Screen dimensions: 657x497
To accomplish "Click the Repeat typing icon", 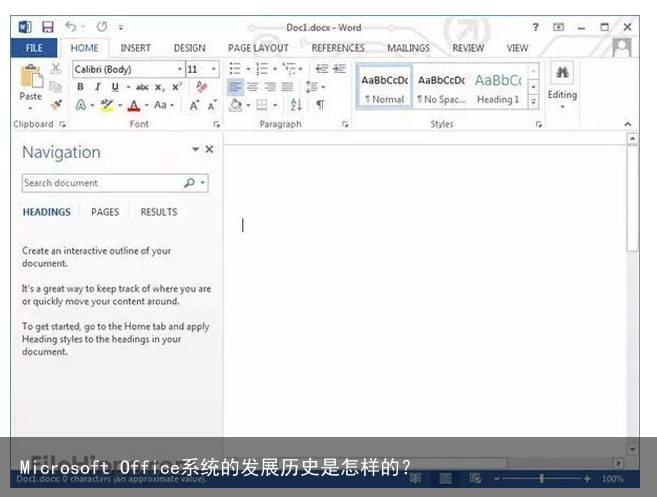I will (x=102, y=27).
